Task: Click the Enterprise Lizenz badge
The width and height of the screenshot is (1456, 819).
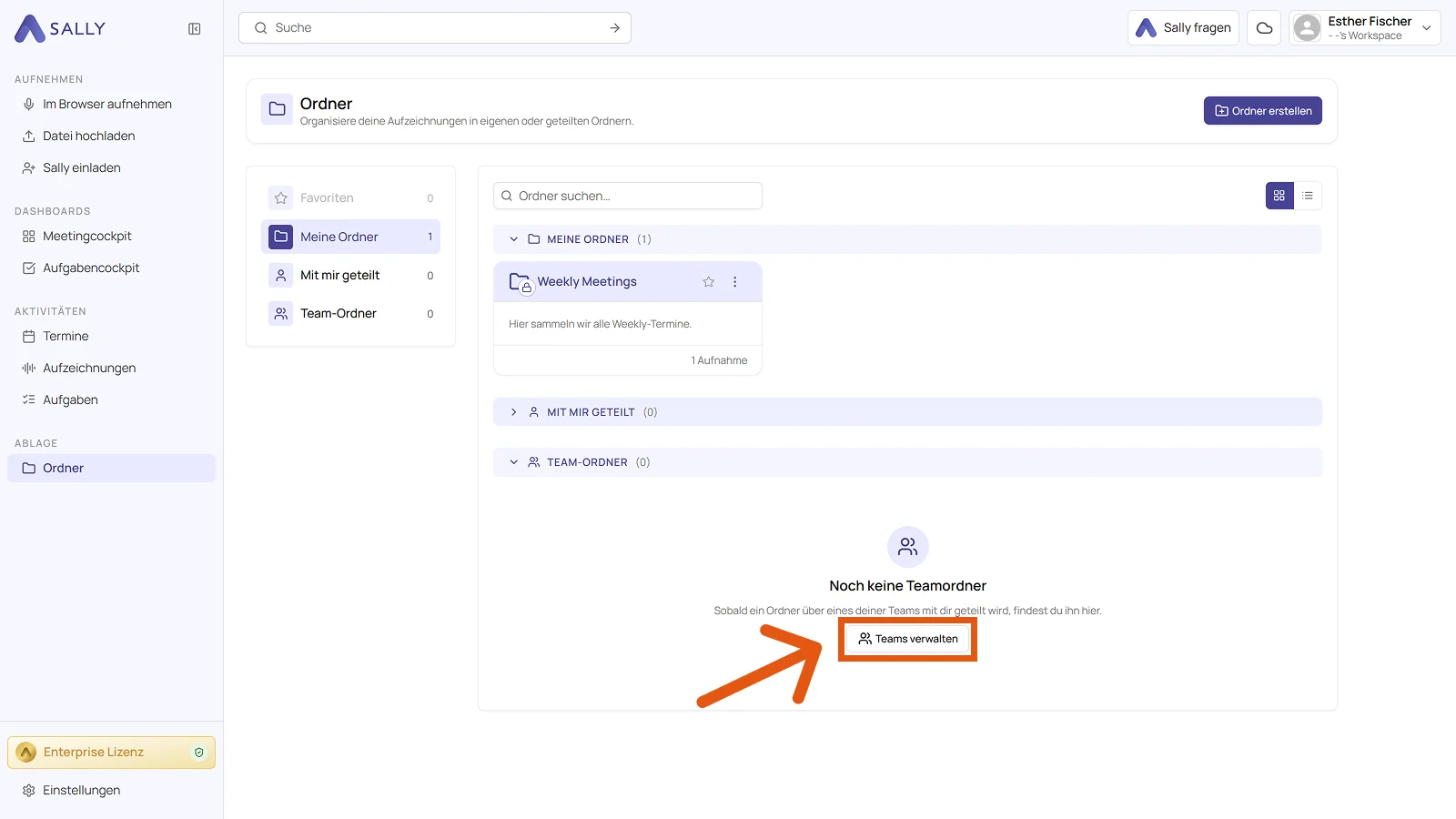Action: 111,753
